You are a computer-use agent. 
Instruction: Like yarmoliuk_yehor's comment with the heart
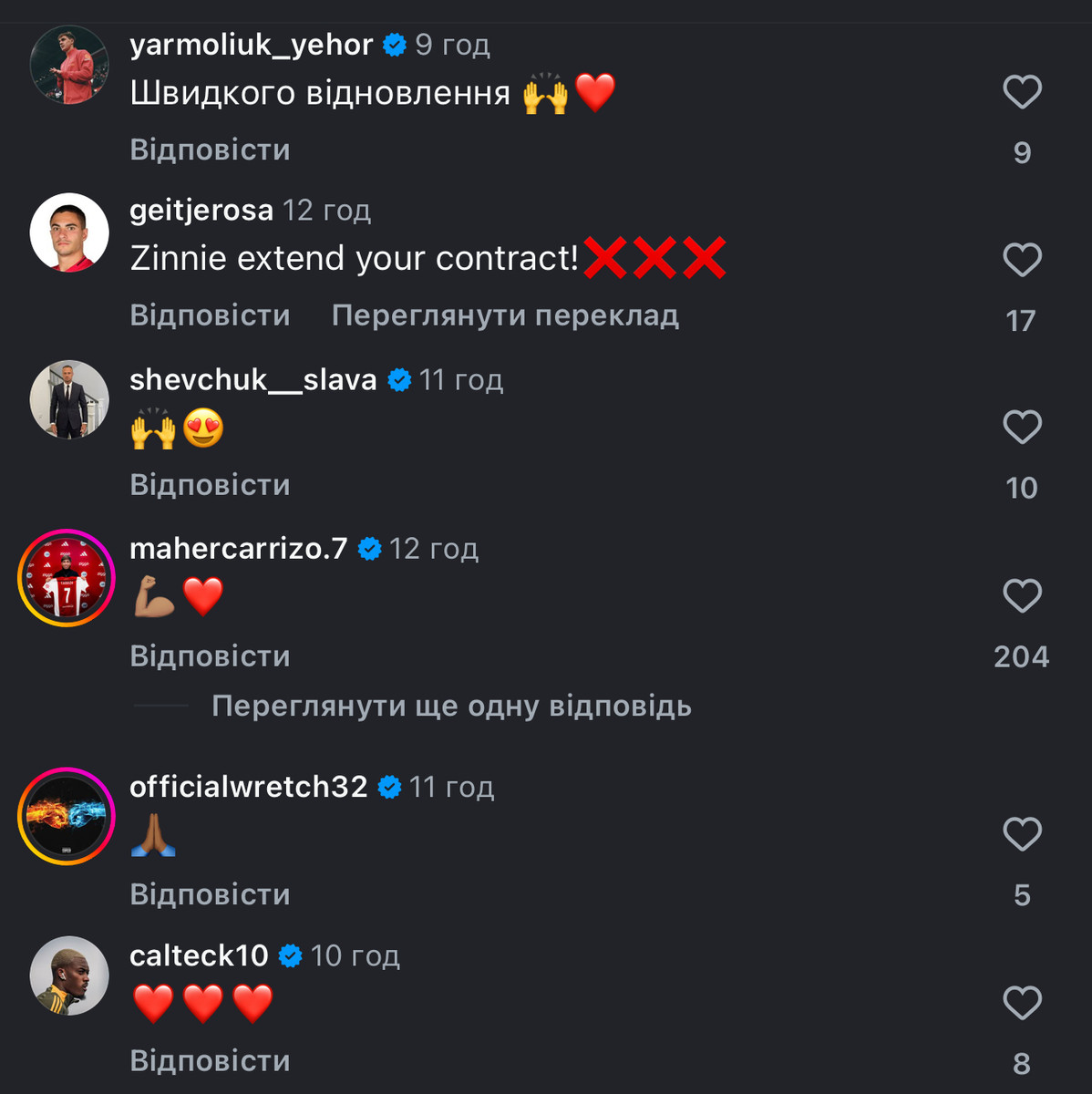point(1022,92)
